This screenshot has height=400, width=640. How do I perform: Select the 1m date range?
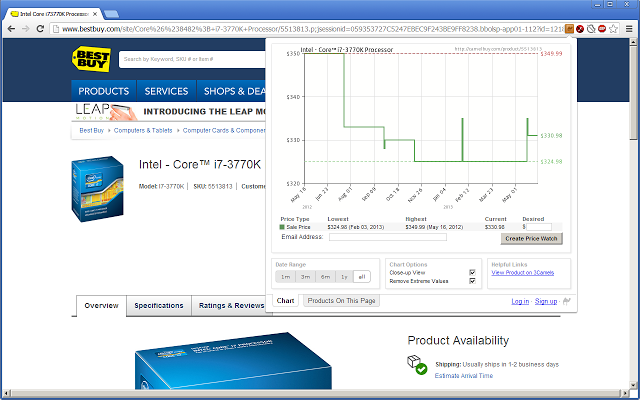click(x=285, y=277)
